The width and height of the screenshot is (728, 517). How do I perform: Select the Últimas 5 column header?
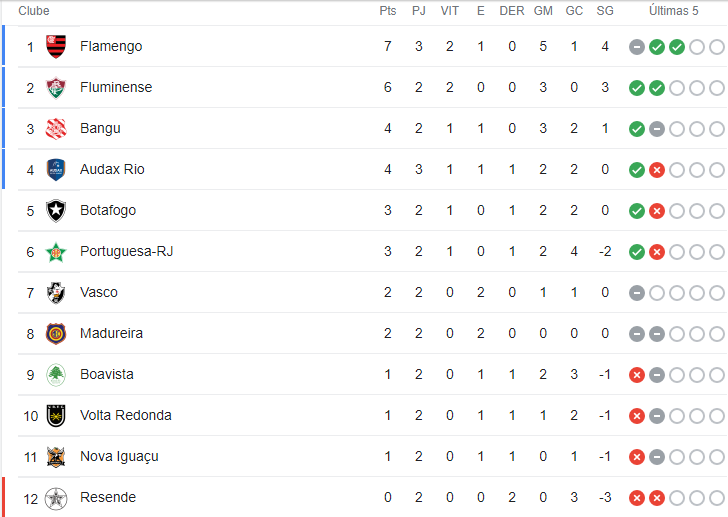point(673,11)
